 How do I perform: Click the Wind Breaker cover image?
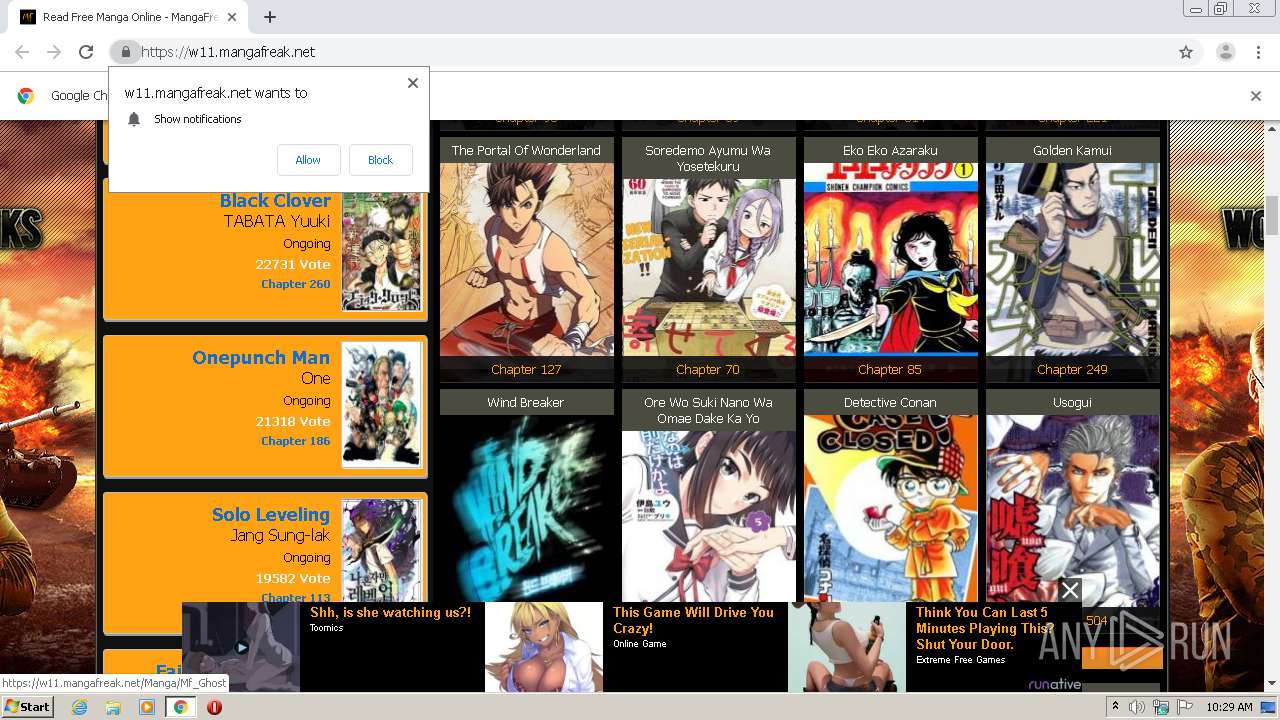[x=527, y=508]
